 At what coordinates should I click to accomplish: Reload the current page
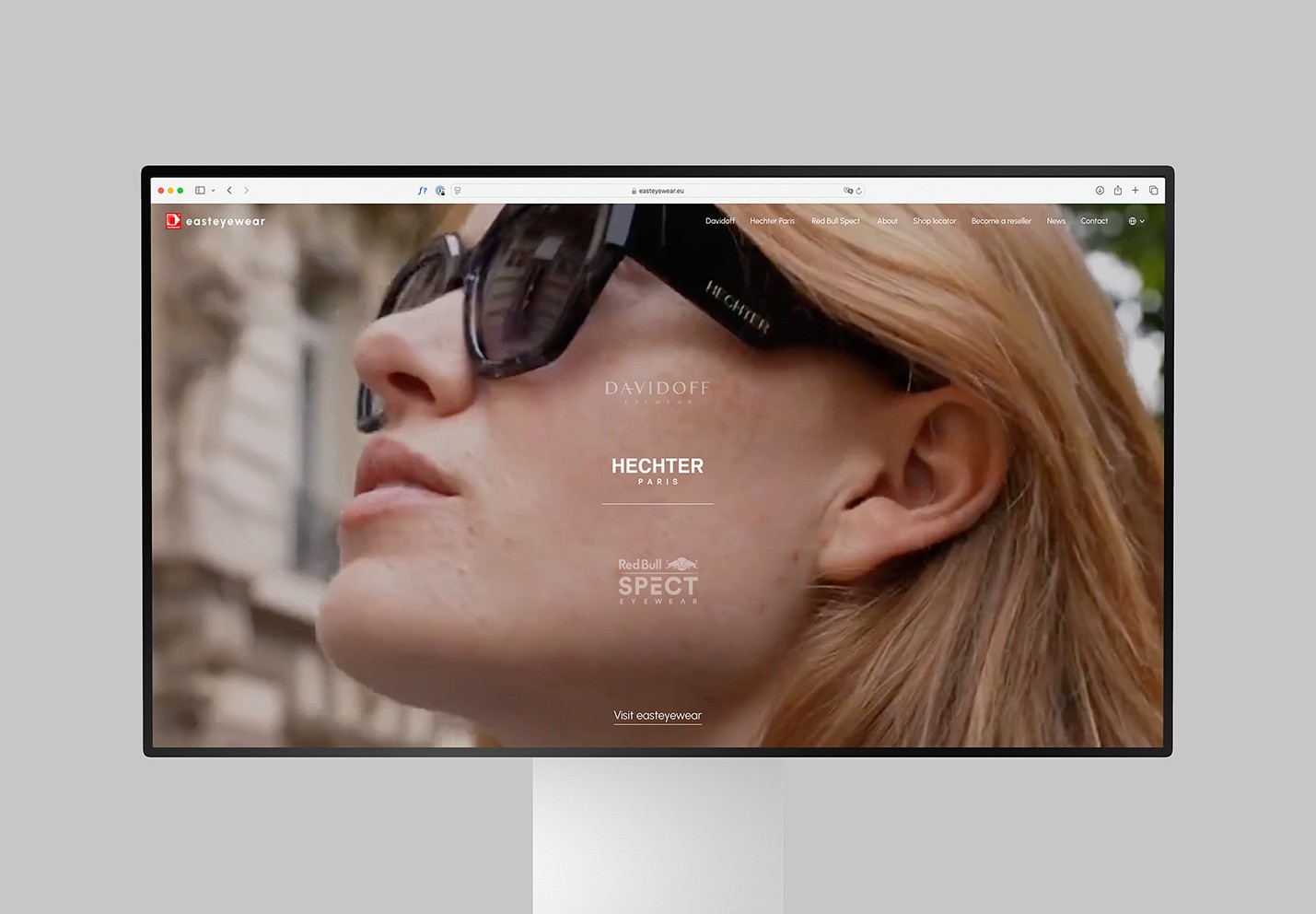pos(859,191)
